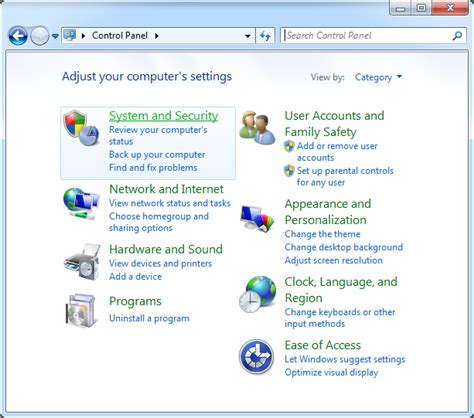Click the Forward navigation button

point(40,36)
